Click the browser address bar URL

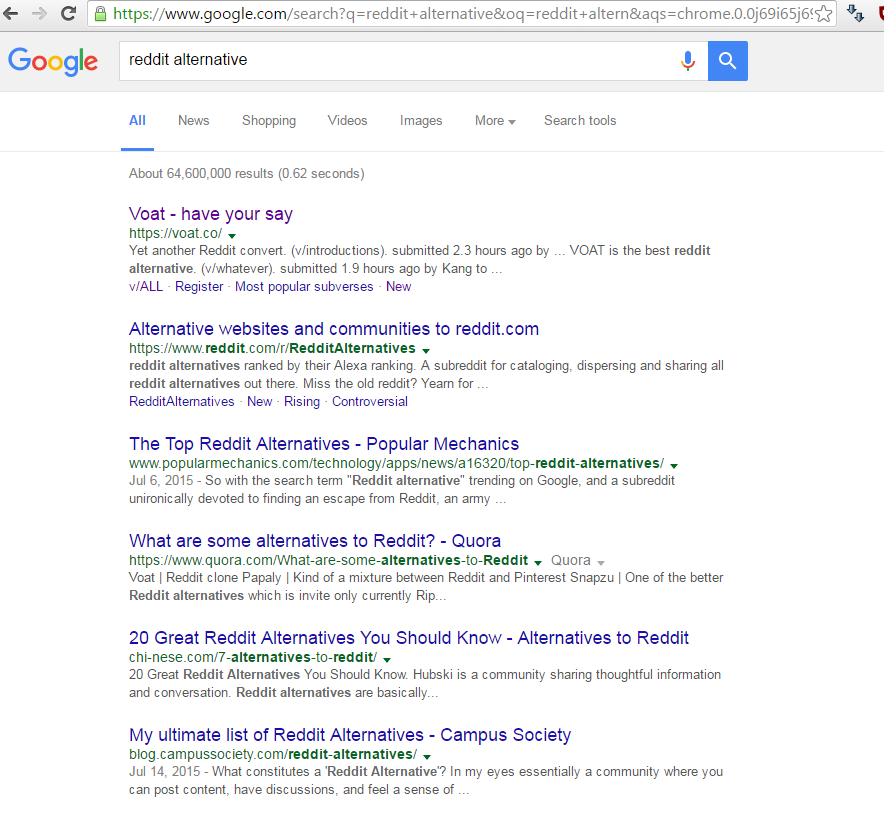(x=462, y=14)
